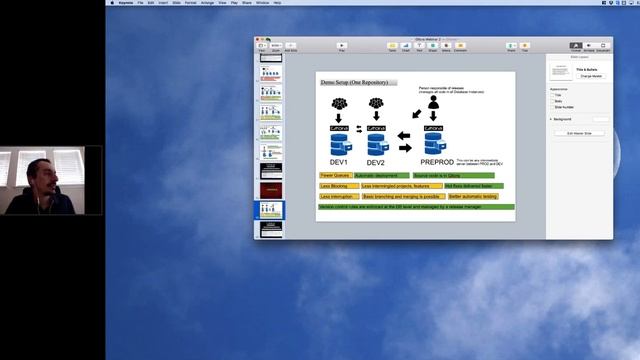Viewport: 640px width, 360px height.
Task: Open the View options toolbar button
Action: tap(262, 46)
